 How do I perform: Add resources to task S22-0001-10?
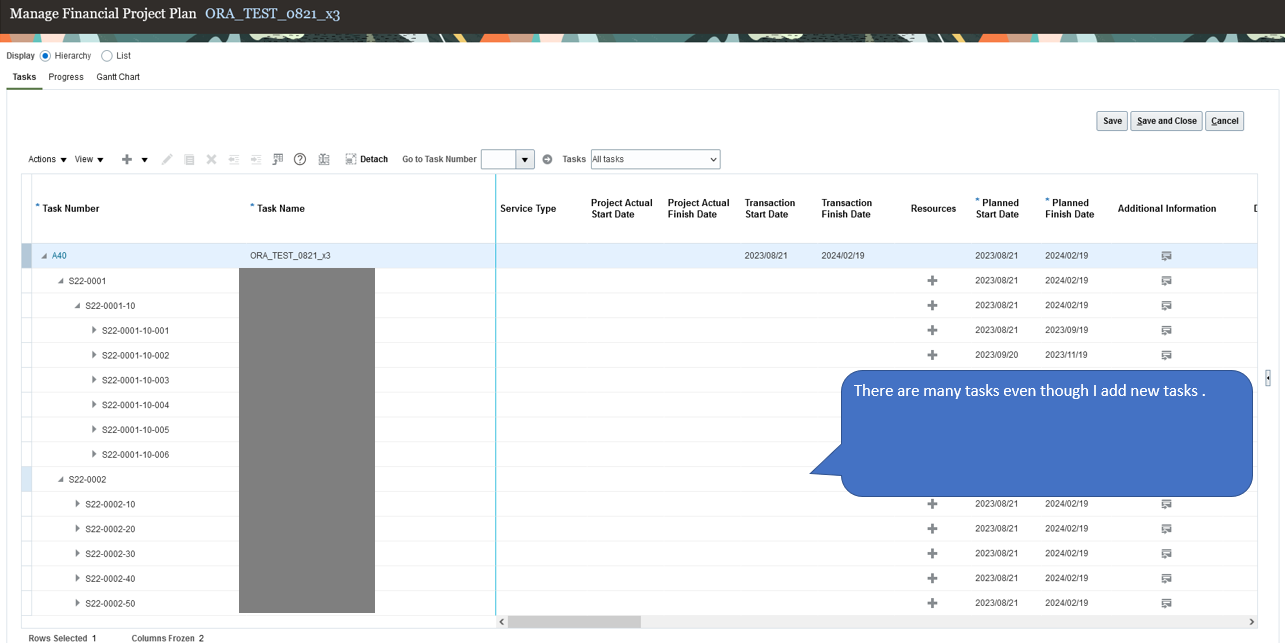pos(933,306)
